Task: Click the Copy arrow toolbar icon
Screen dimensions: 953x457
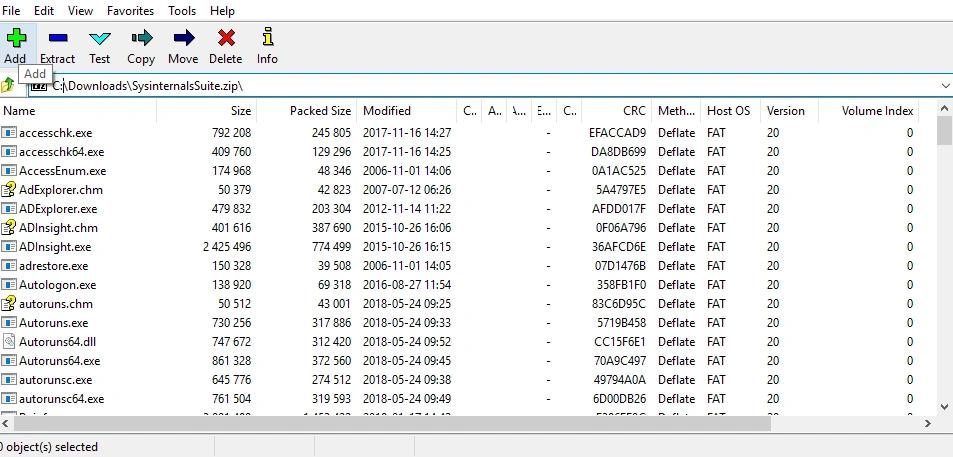Action: coord(142,38)
